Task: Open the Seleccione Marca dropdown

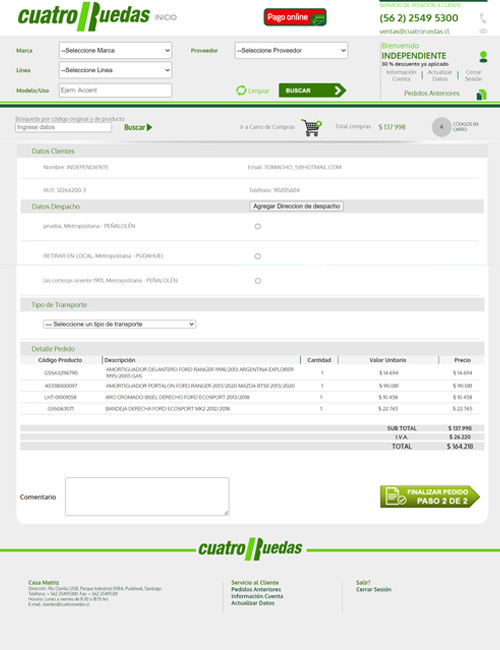Action: tap(115, 51)
